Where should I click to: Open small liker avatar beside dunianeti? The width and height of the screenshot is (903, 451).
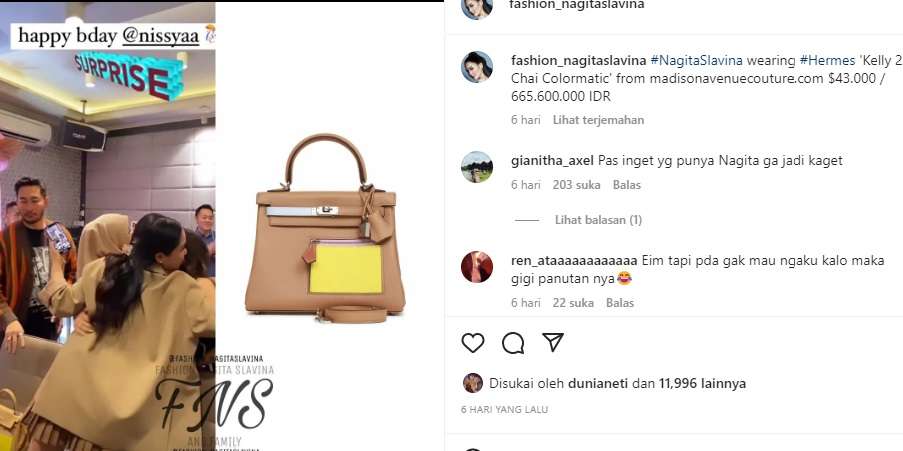pyautogui.click(x=473, y=383)
